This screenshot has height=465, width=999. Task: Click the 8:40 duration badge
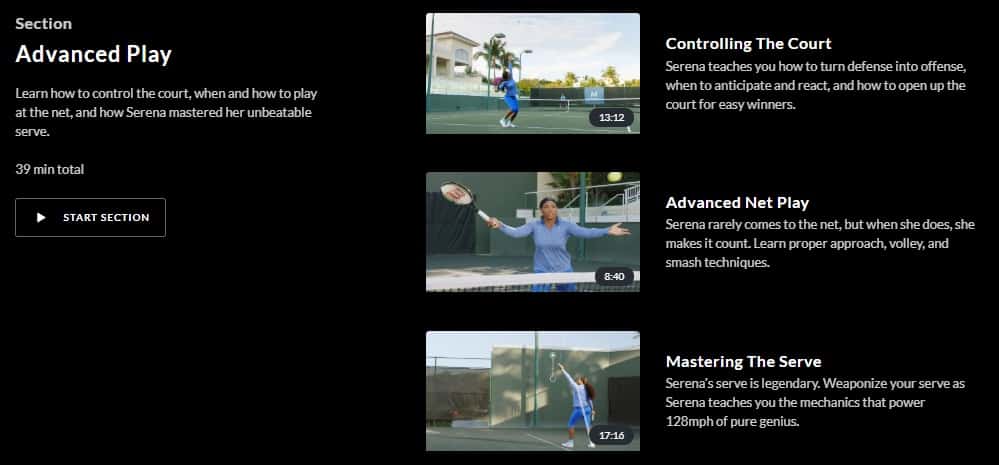(614, 276)
